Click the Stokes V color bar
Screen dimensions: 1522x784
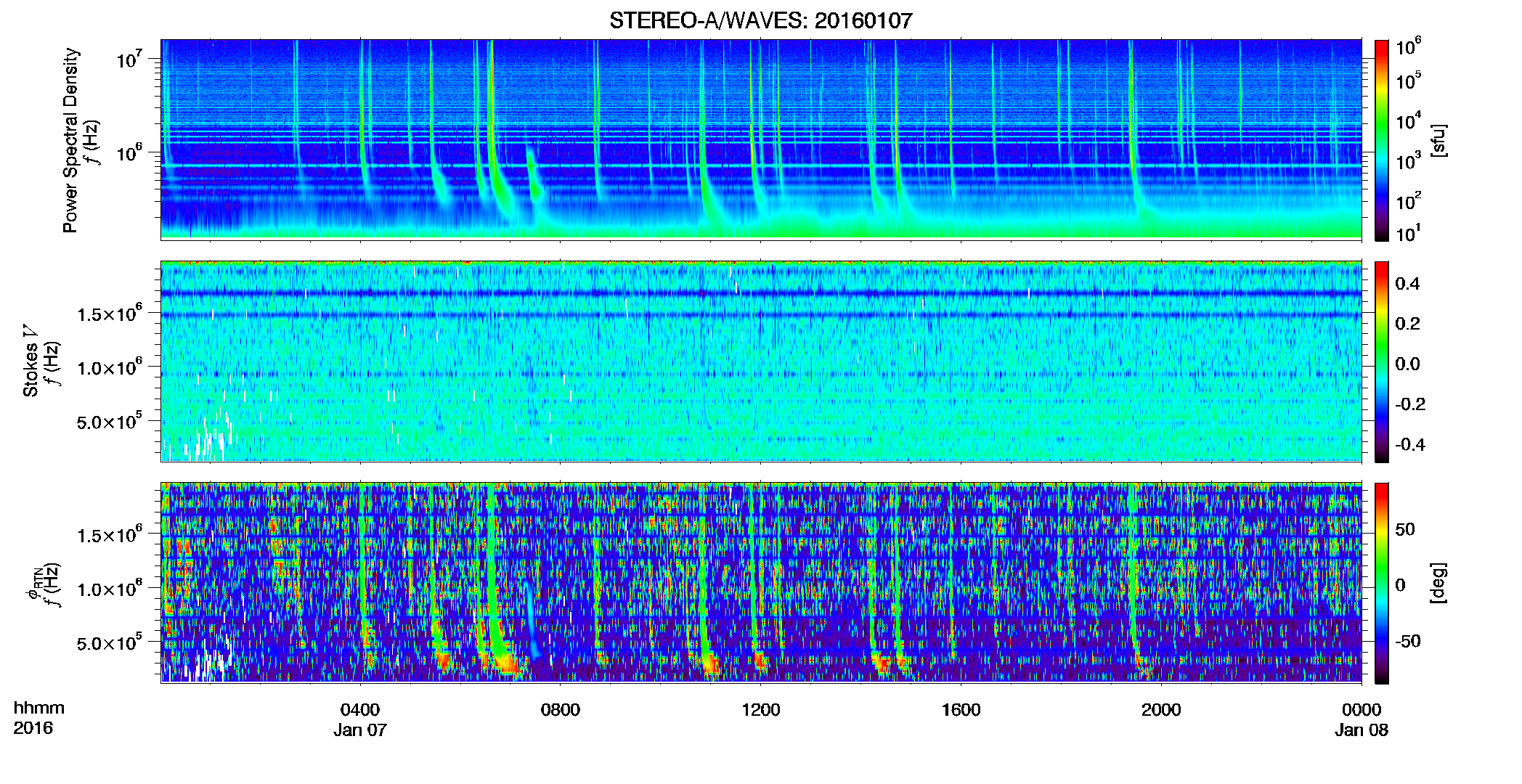(x=1381, y=362)
